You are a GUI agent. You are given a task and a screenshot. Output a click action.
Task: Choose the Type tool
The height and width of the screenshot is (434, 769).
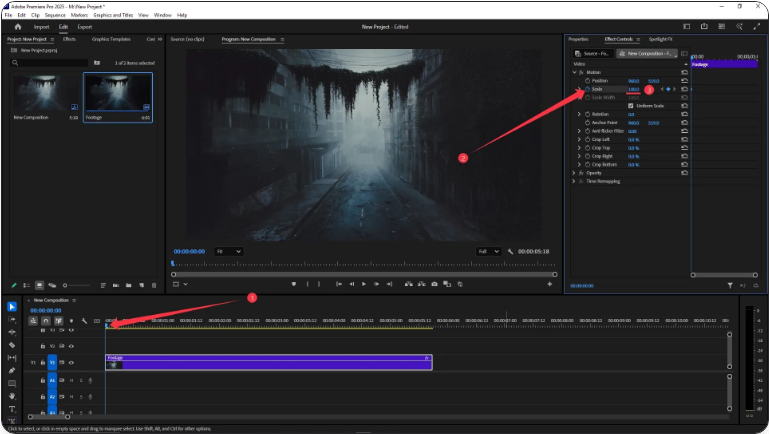[12, 409]
